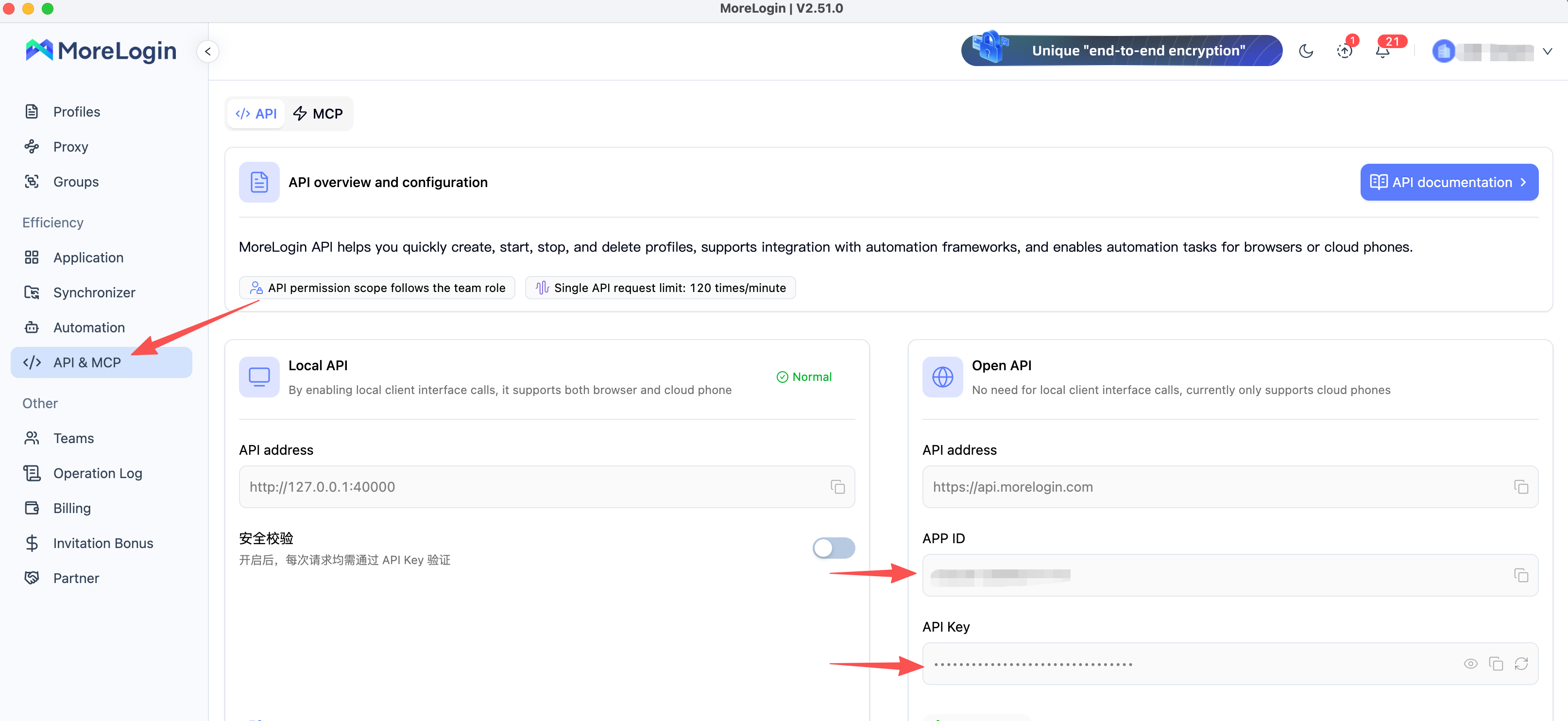Click the Local API monitor icon

259,377
